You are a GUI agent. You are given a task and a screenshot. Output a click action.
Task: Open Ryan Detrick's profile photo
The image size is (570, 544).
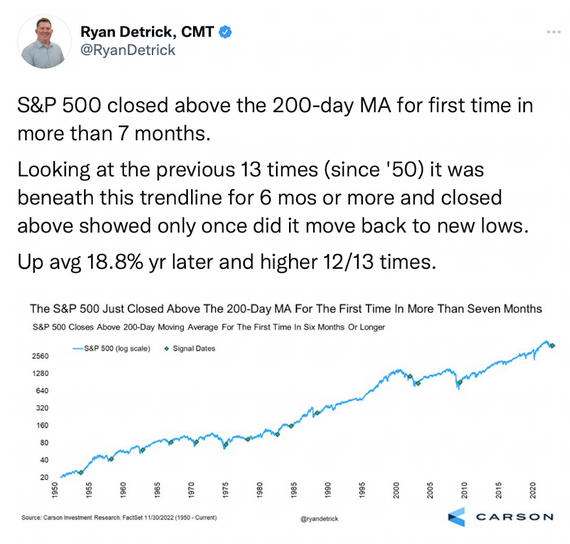pyautogui.click(x=44, y=42)
